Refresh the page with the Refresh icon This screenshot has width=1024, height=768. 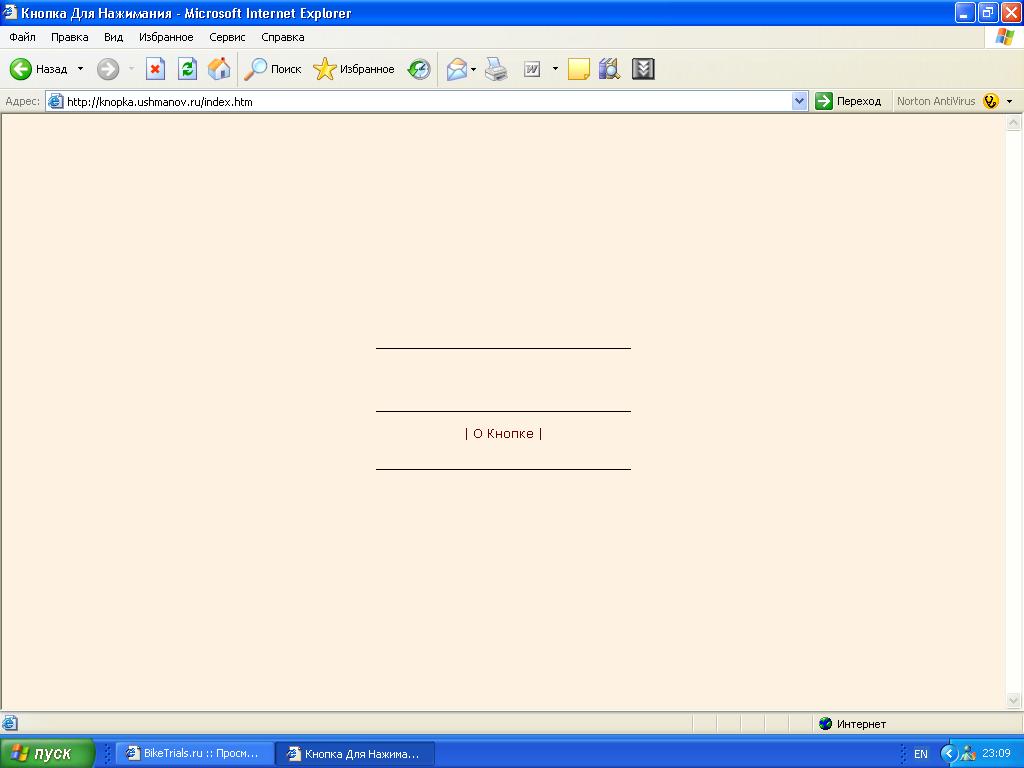click(x=187, y=69)
